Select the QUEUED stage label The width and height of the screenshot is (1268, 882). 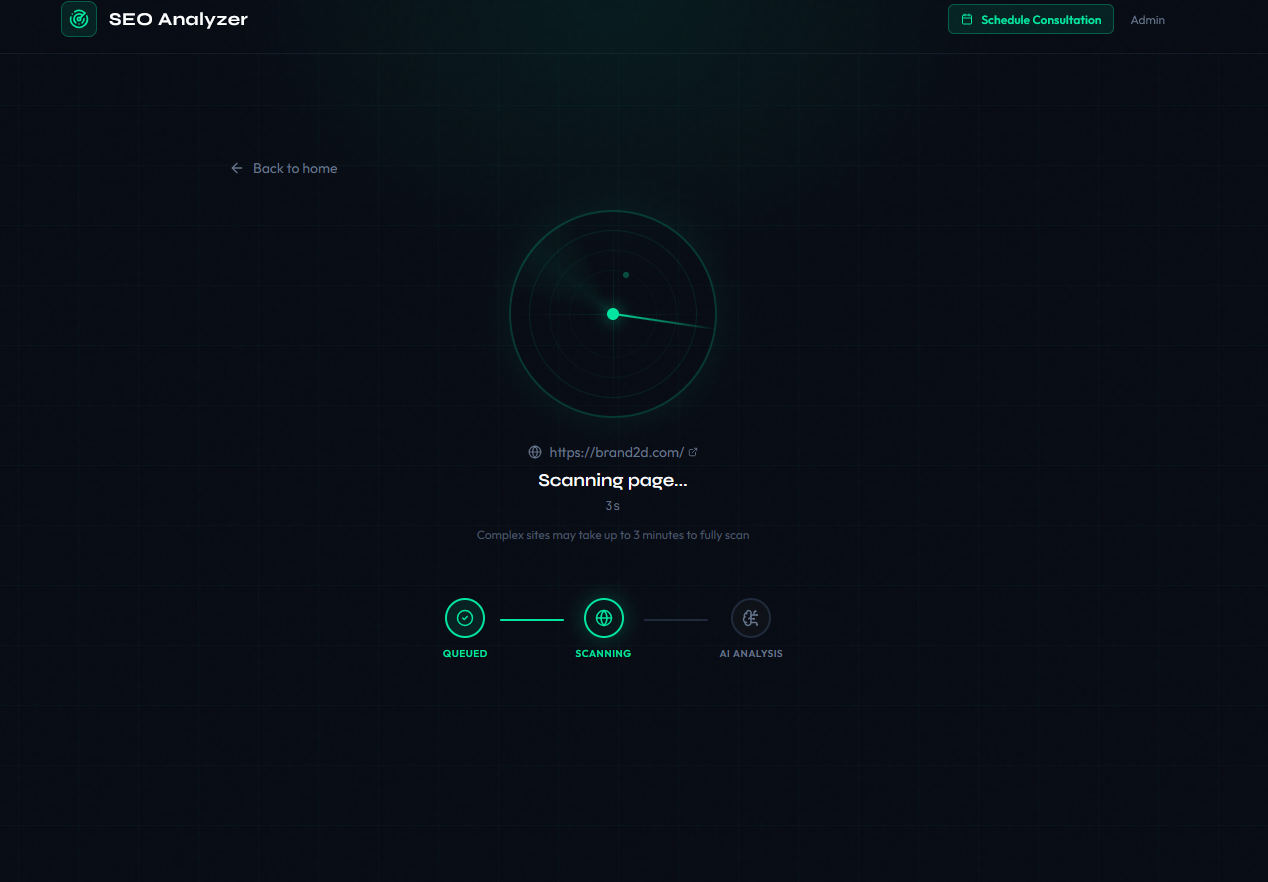[464, 653]
